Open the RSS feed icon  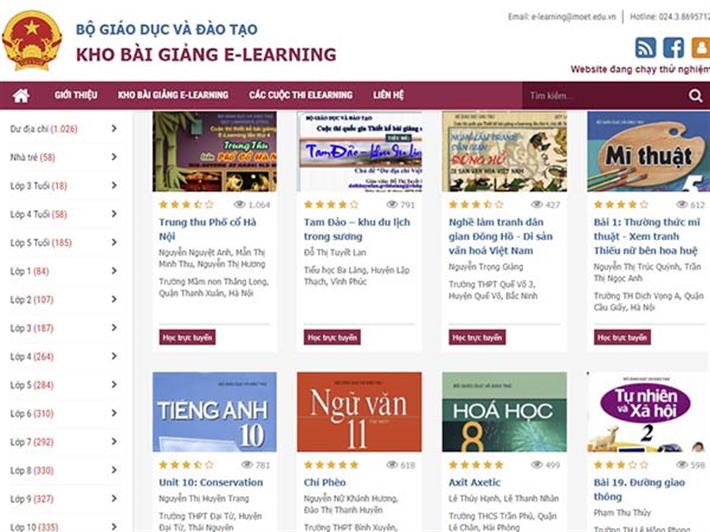pos(645,48)
